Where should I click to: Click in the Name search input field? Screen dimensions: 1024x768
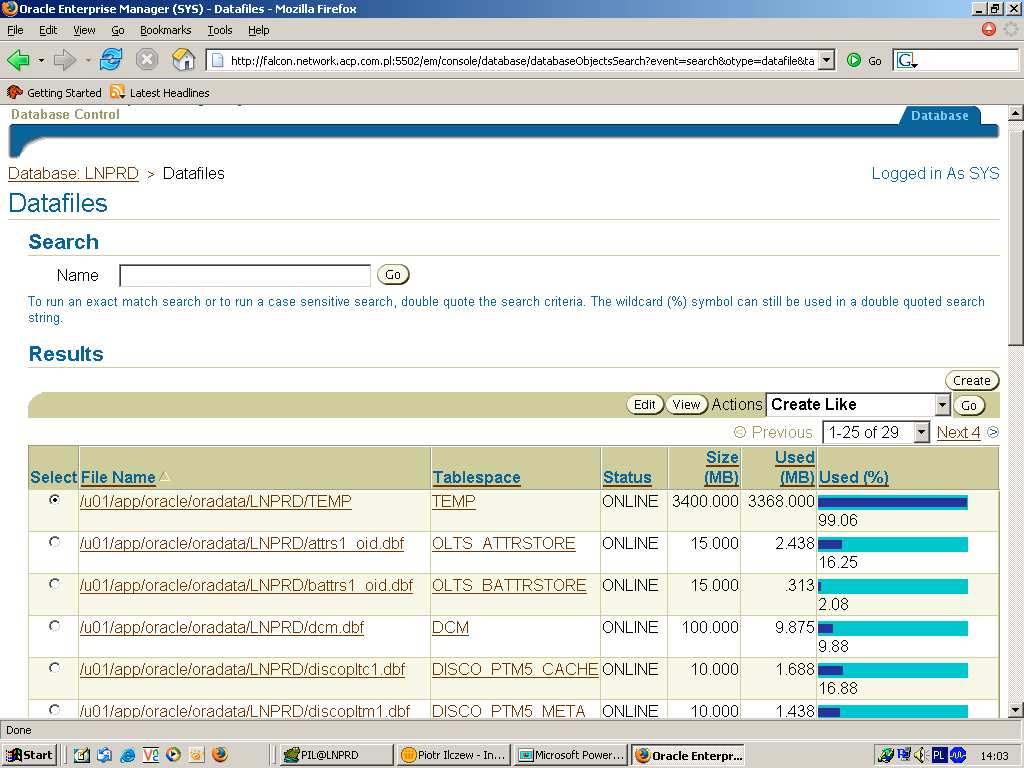click(x=245, y=276)
